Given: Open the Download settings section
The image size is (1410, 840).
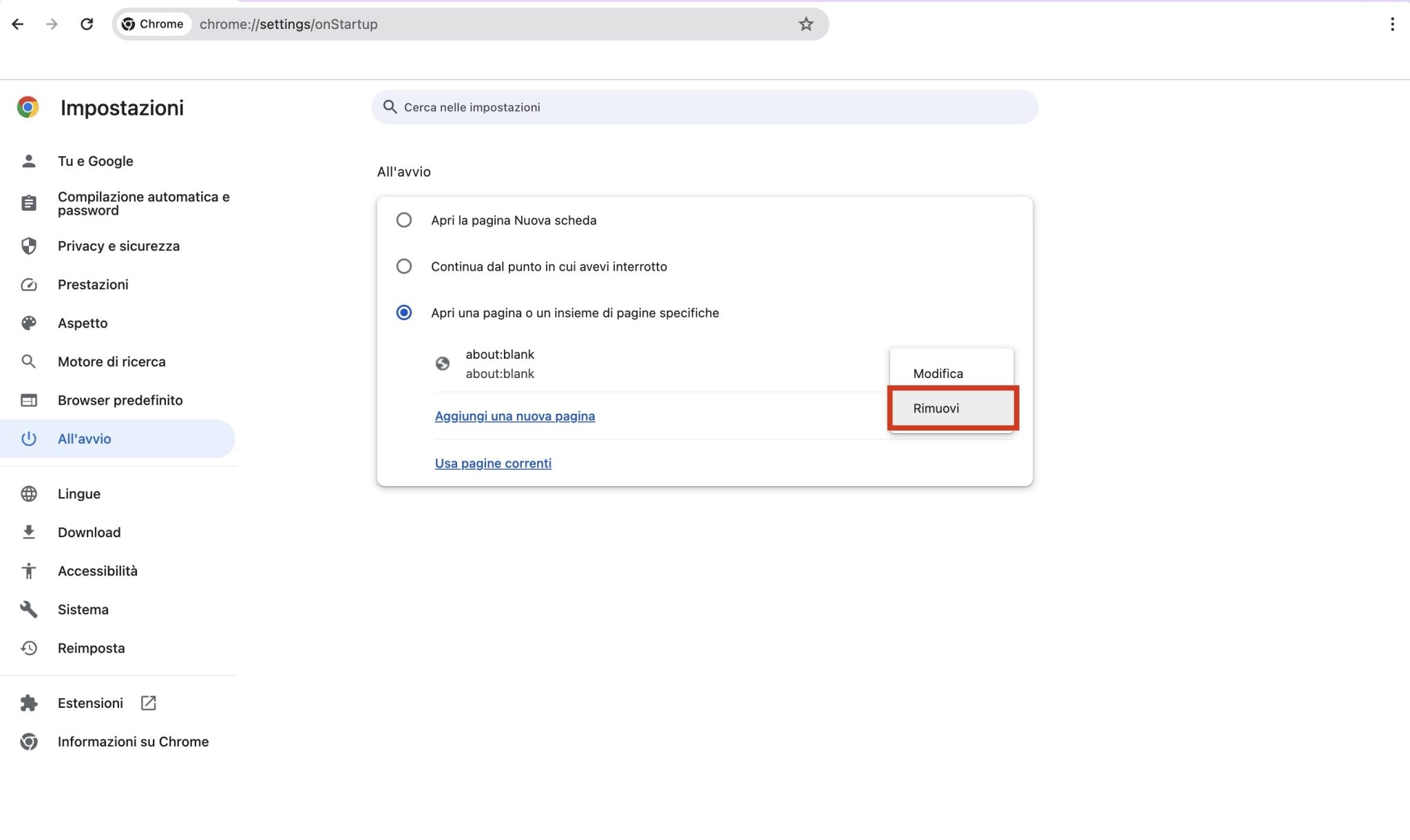Looking at the screenshot, I should coord(89,532).
